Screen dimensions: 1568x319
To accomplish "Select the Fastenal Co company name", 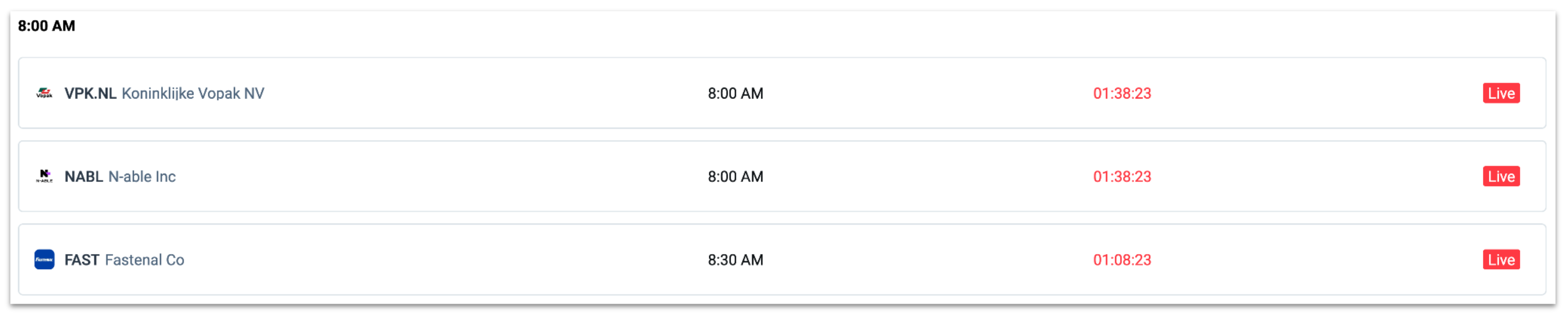I will 144,260.
